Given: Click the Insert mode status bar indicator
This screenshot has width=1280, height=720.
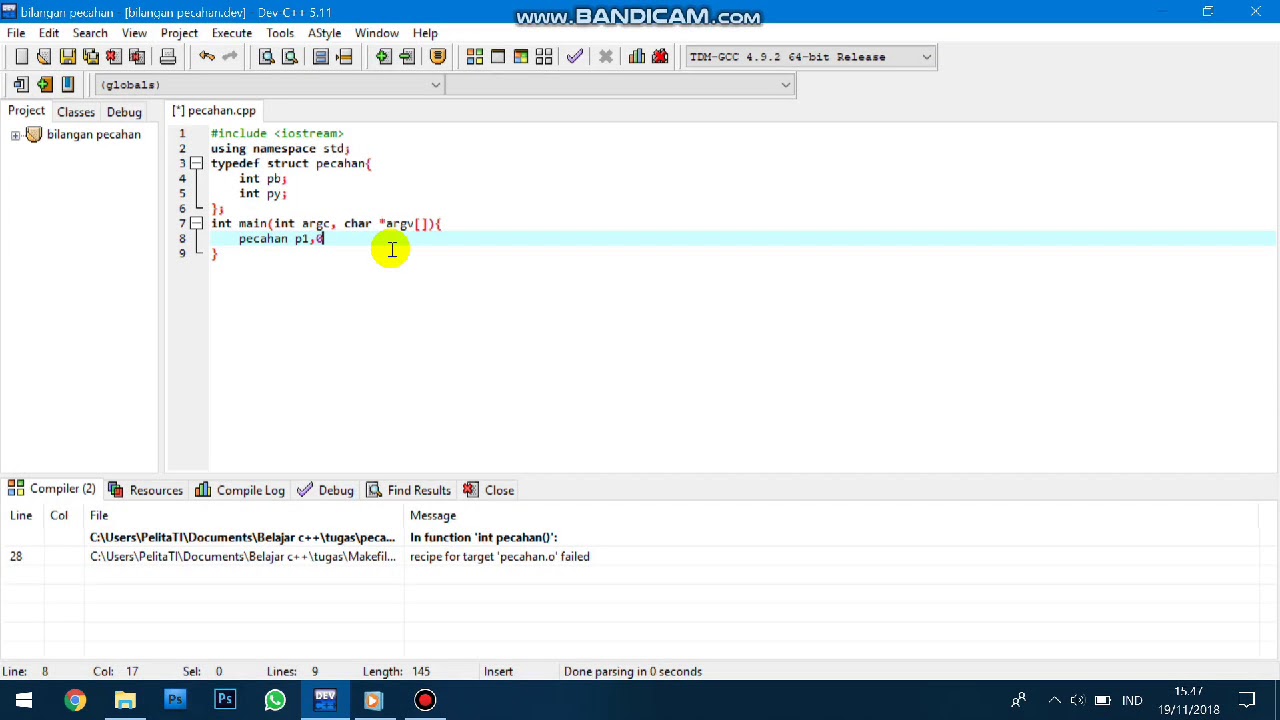Looking at the screenshot, I should [x=498, y=671].
